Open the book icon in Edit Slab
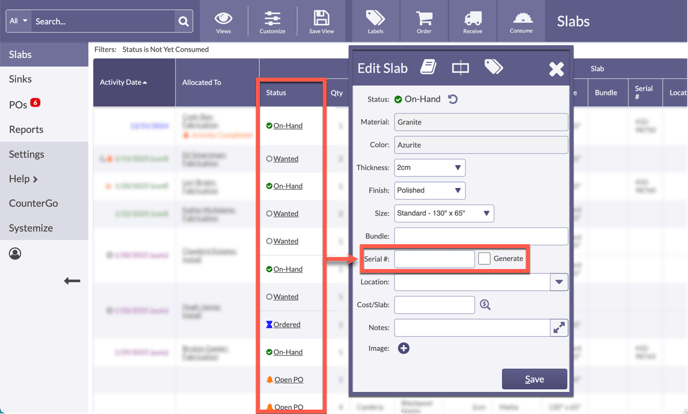688x414 pixels. tap(428, 68)
